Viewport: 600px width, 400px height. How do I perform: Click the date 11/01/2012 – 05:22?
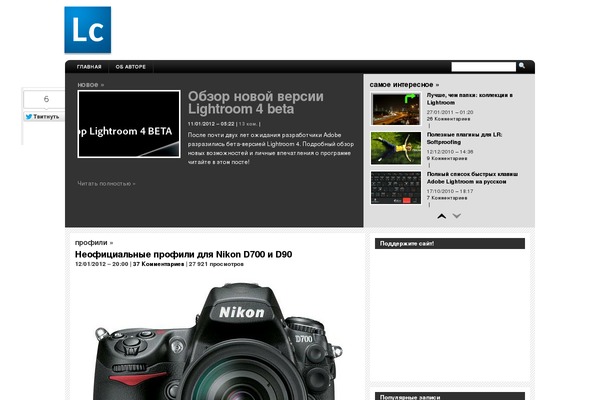211,124
